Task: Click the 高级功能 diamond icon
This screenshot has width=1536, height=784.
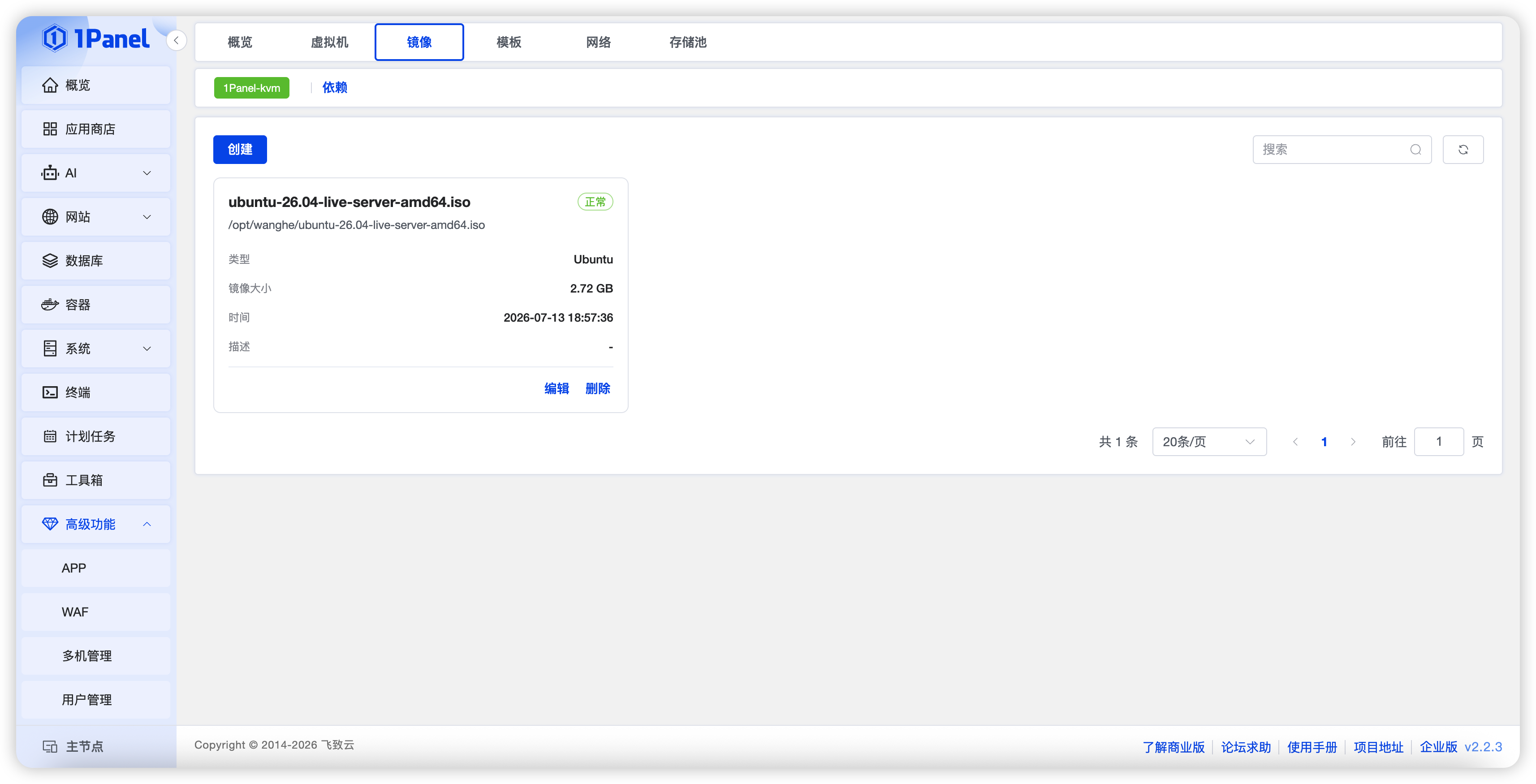Action: click(50, 524)
